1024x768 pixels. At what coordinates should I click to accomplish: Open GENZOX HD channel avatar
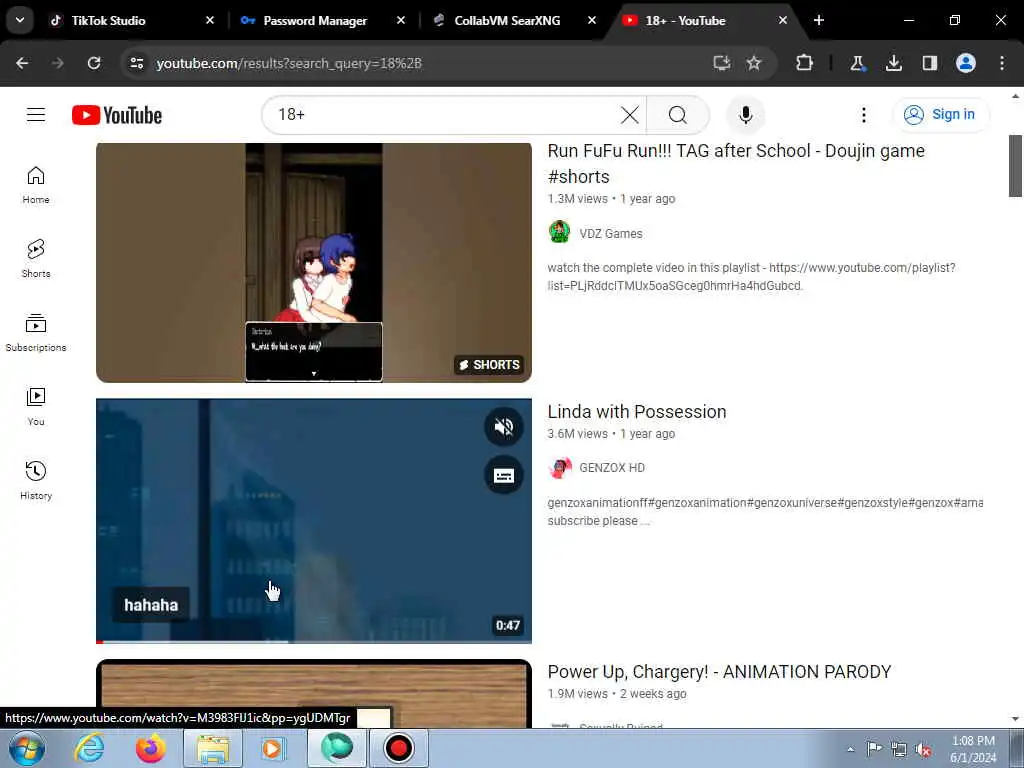click(x=559, y=468)
